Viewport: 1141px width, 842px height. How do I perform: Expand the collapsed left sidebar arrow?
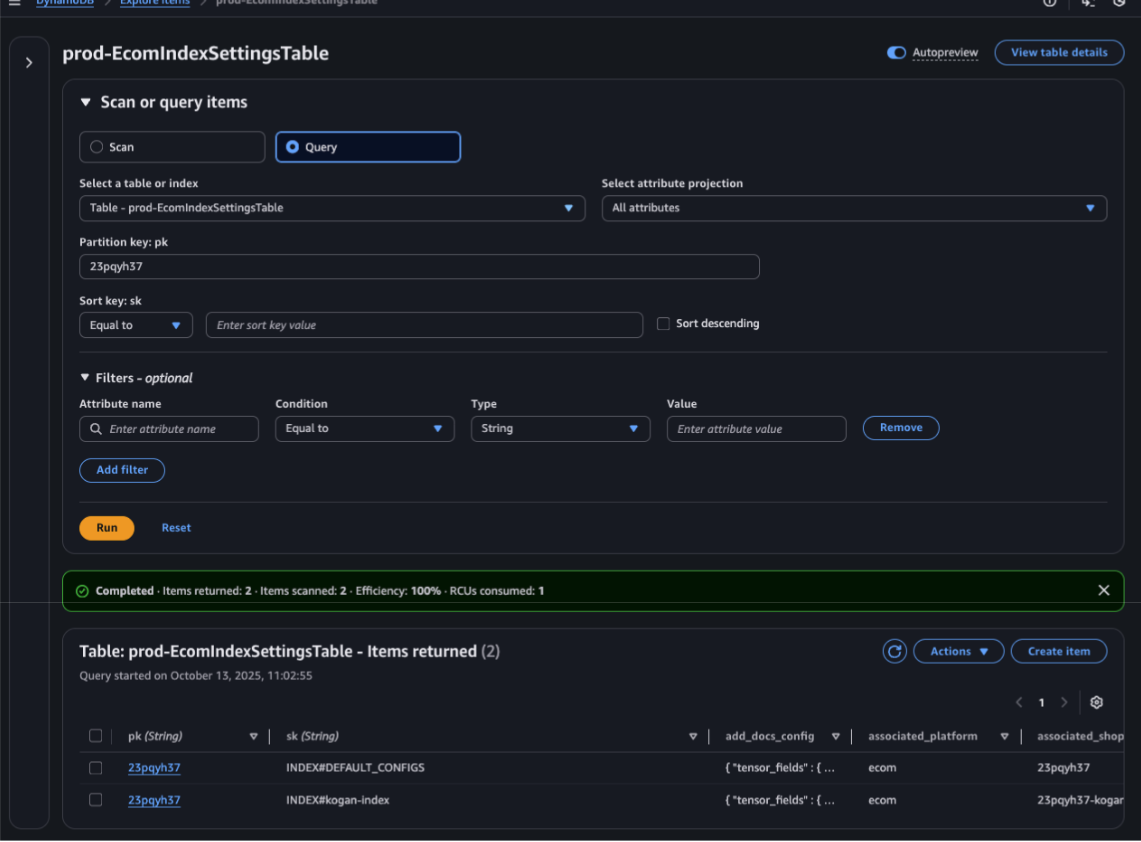coord(29,62)
